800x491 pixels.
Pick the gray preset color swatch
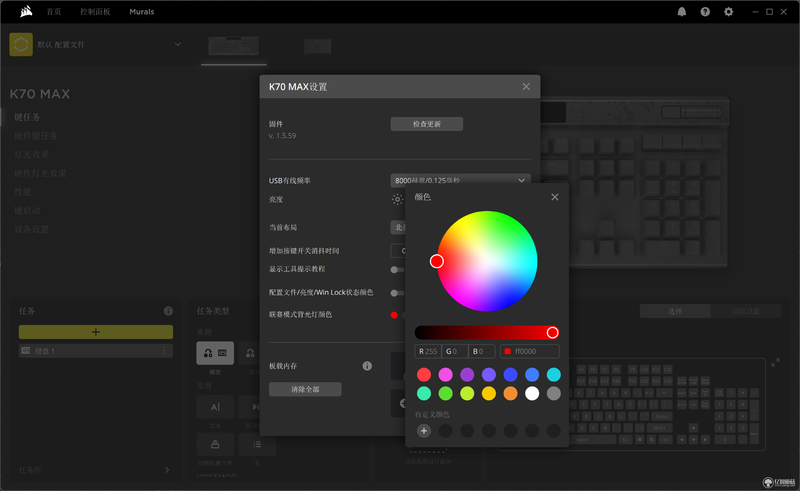coord(554,394)
